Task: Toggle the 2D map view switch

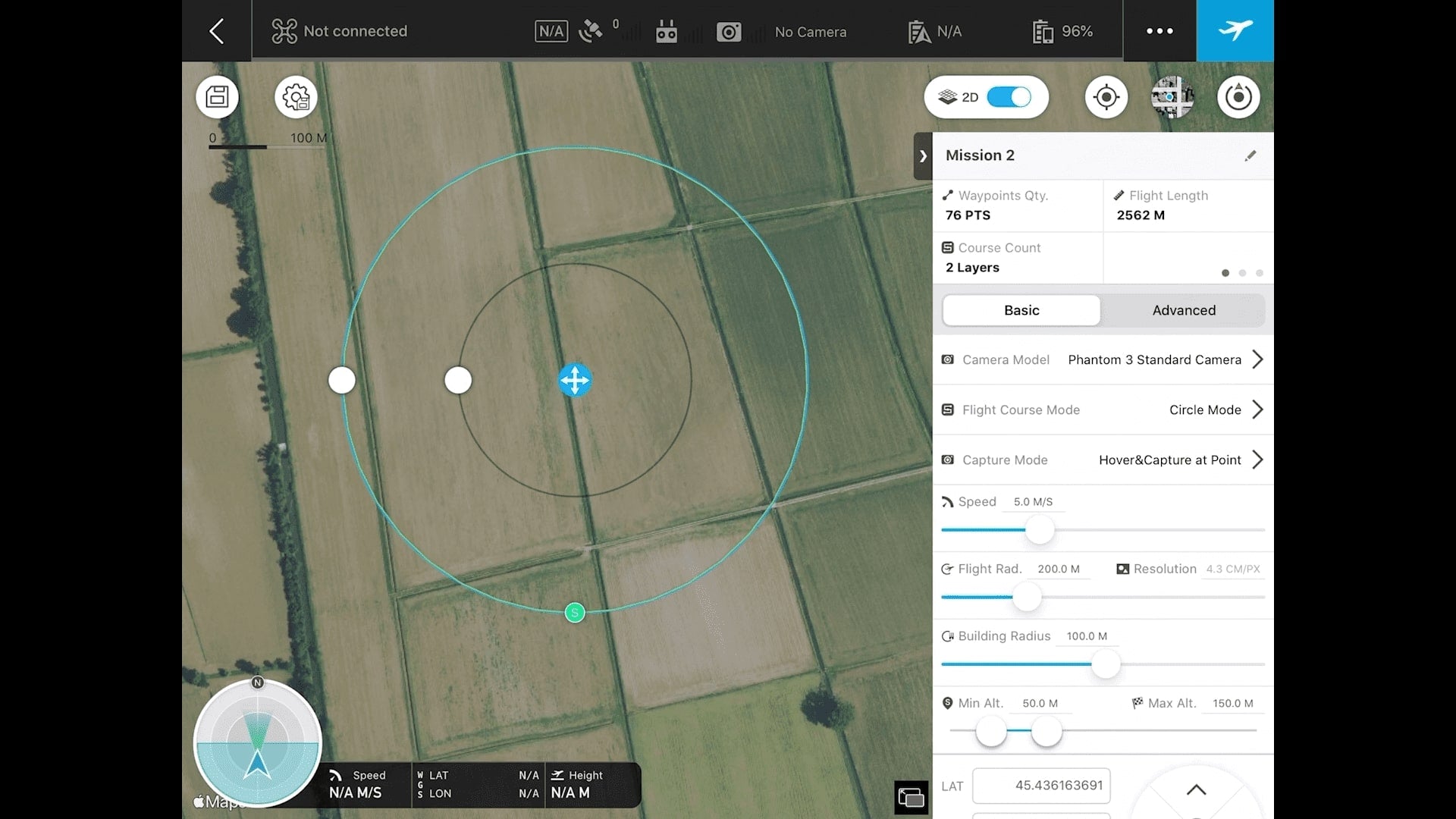Action: (x=1009, y=97)
